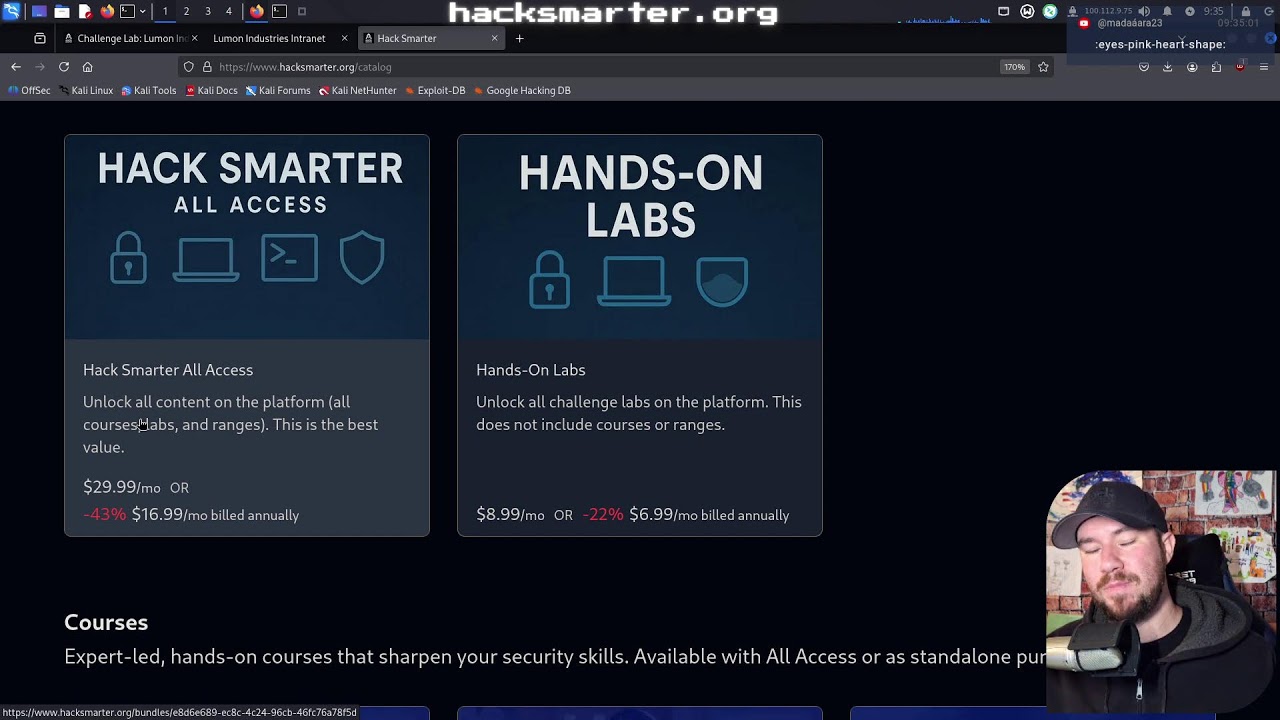The image size is (1280, 720).
Task: Open the session logout icon in the panel
Action: (1268, 11)
